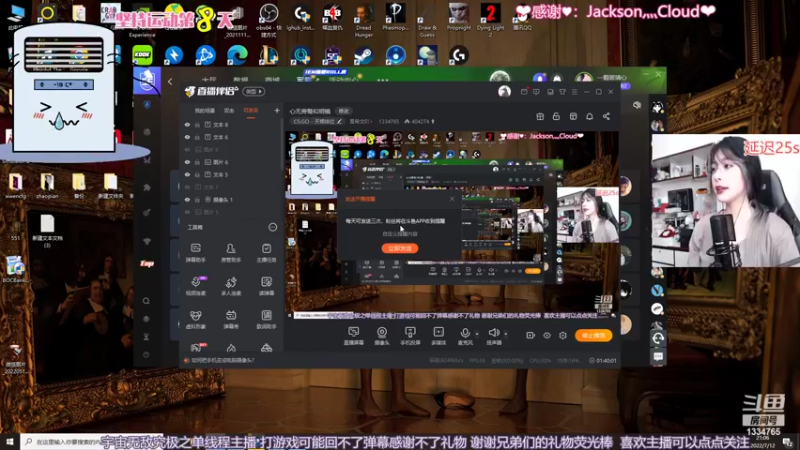Select the highlighted orange scene tab
Screen dimensions: 800x450
(x=251, y=111)
